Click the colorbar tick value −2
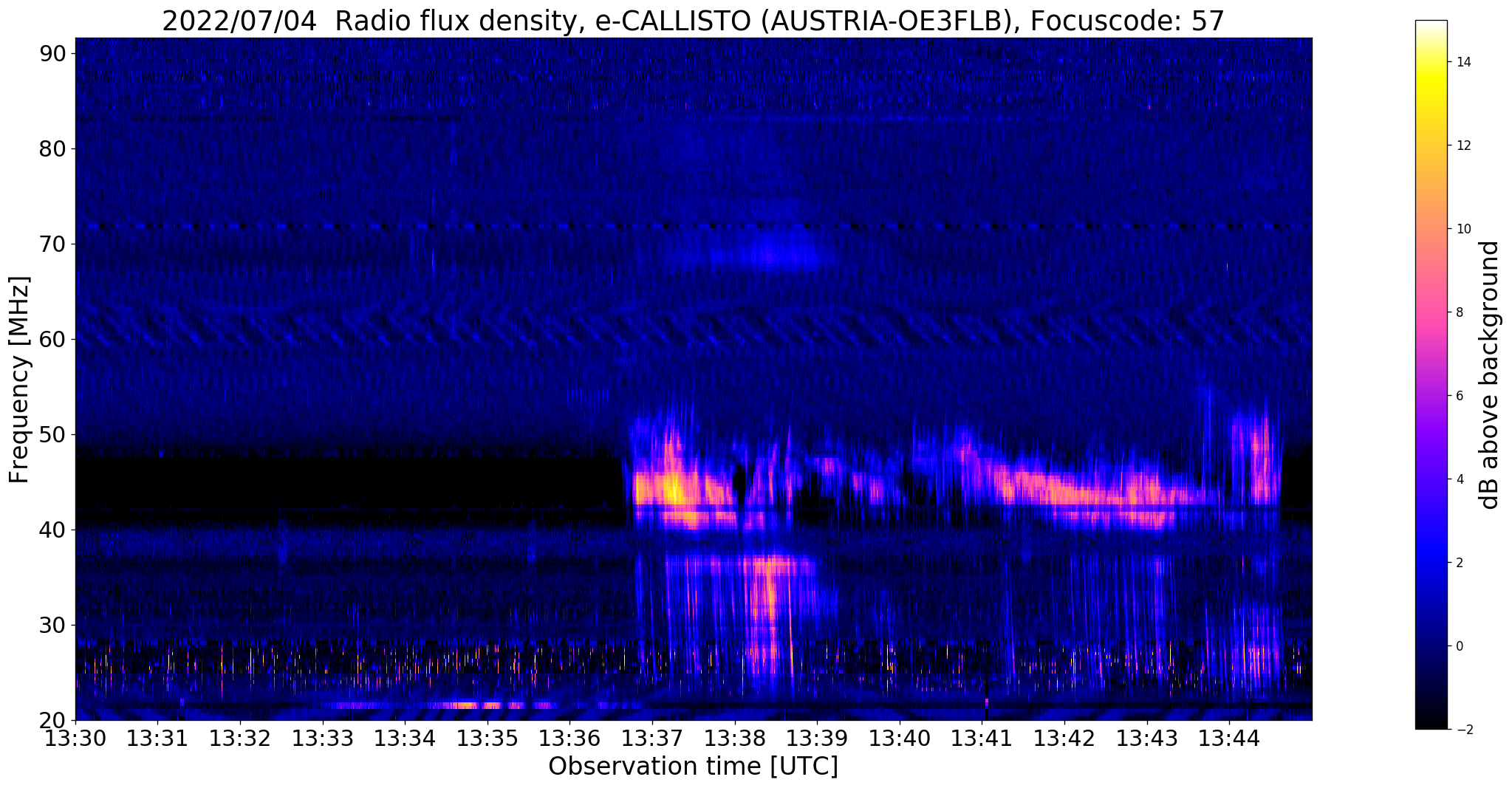Screen dimensions: 1512x788 tap(1464, 730)
